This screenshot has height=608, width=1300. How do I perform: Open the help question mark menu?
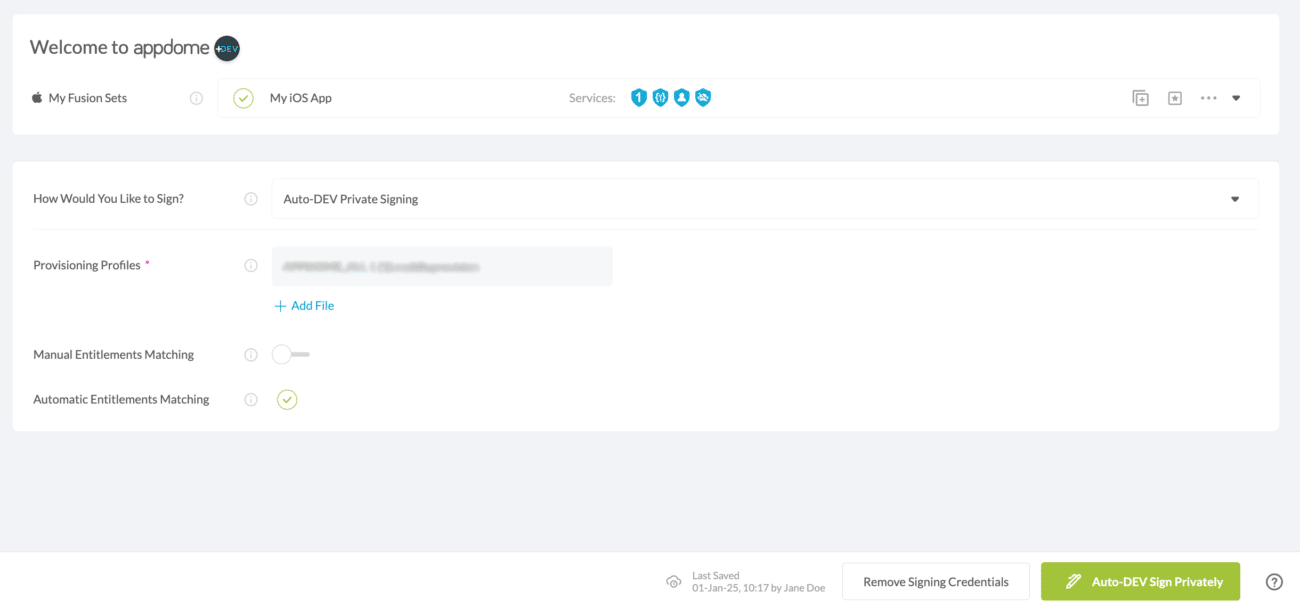point(1274,580)
